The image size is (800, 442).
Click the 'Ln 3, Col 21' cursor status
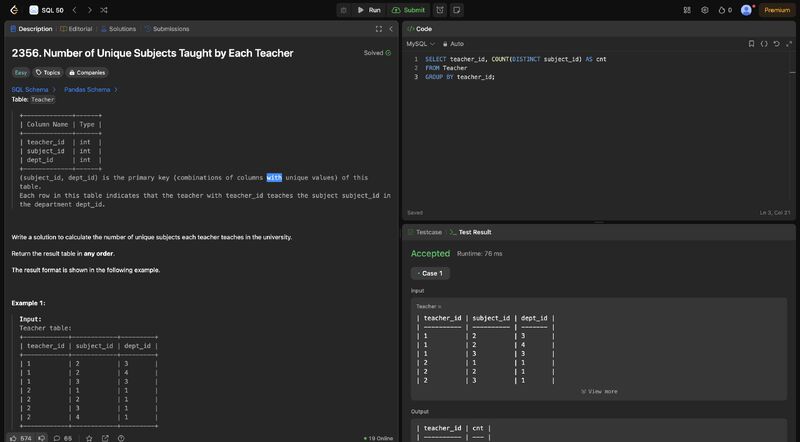(x=775, y=213)
